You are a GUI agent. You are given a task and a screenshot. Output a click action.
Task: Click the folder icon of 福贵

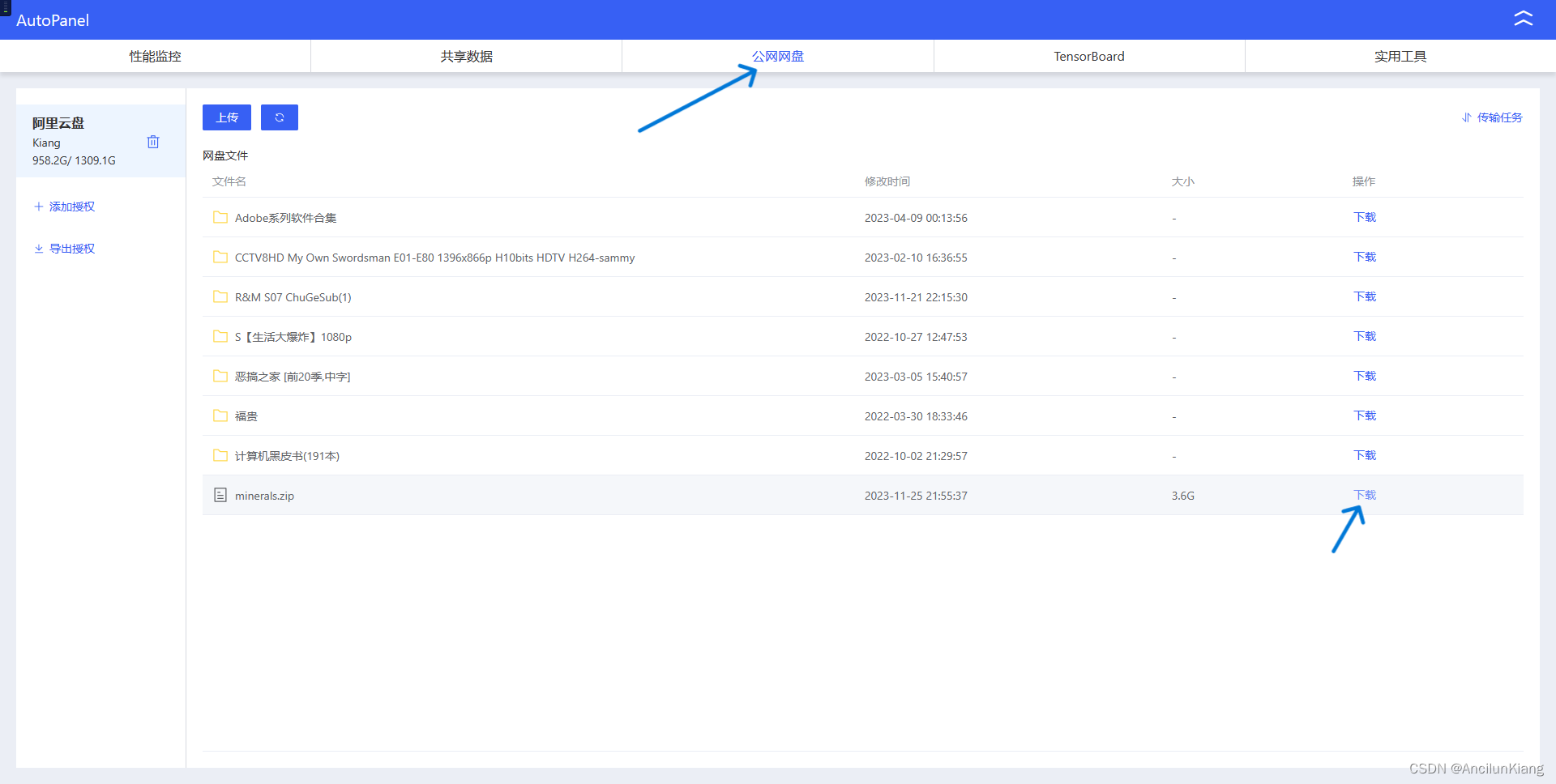coord(220,415)
